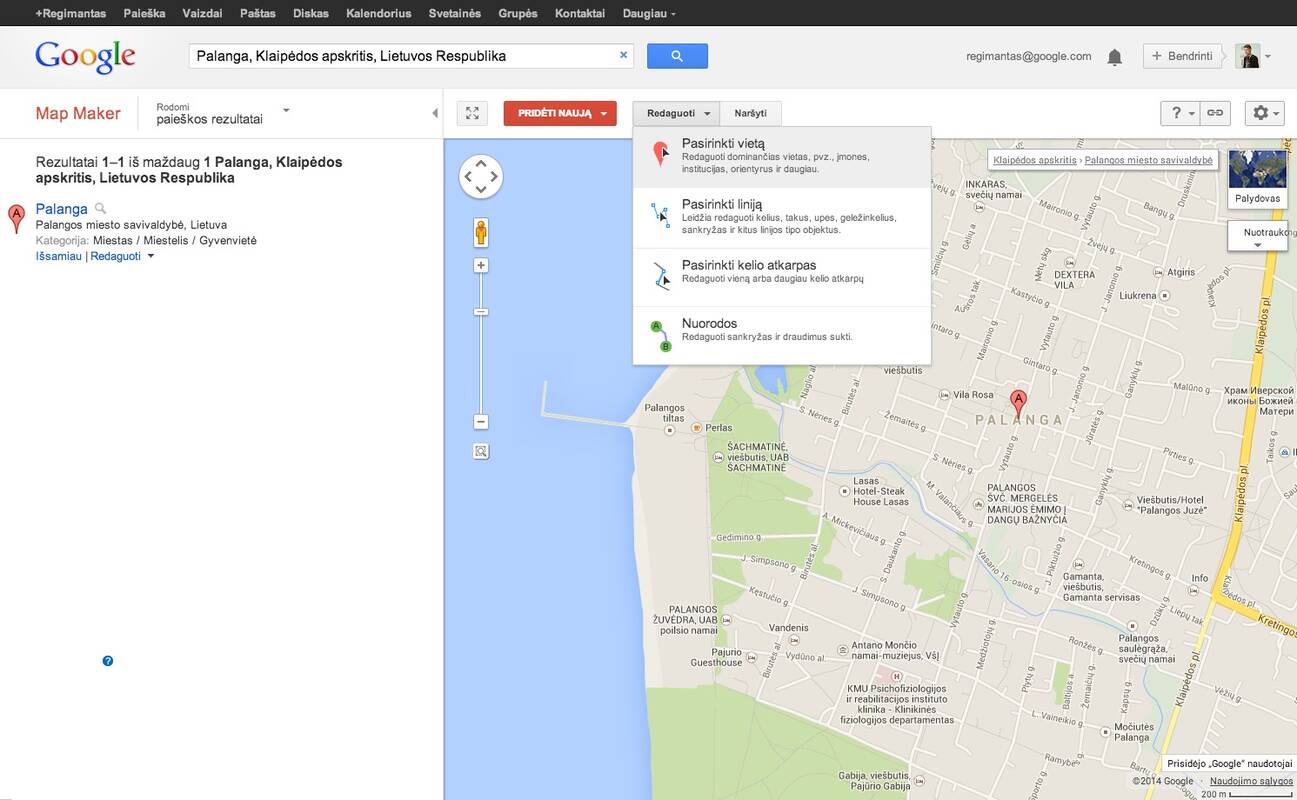Open the notifications bell

point(1114,57)
